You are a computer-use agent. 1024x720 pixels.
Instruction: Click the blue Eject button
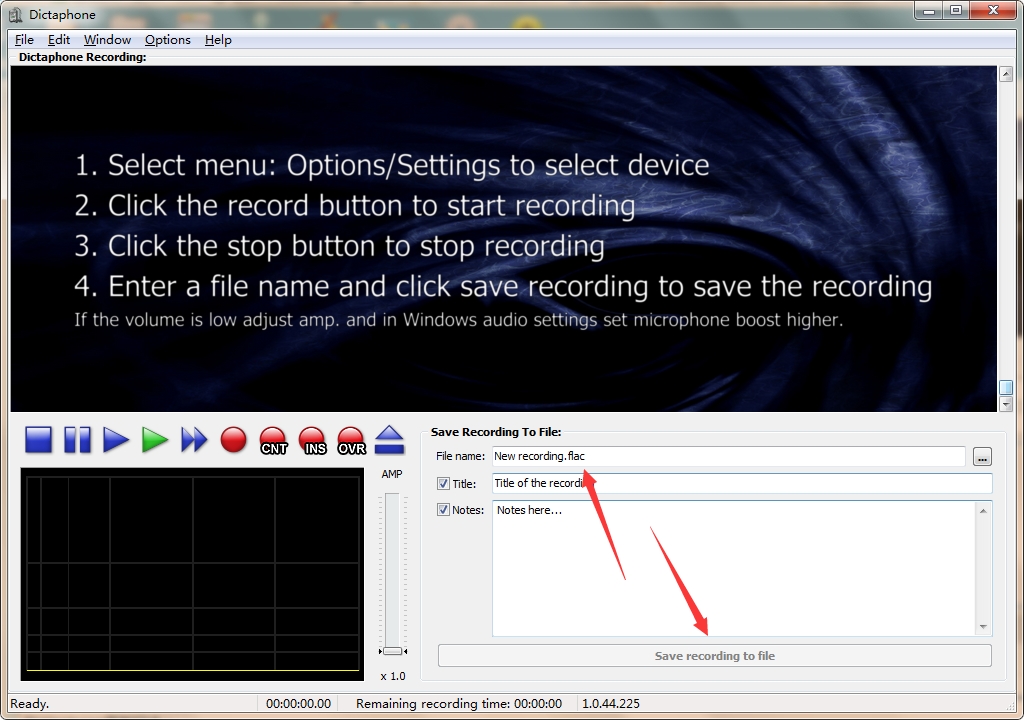click(390, 440)
